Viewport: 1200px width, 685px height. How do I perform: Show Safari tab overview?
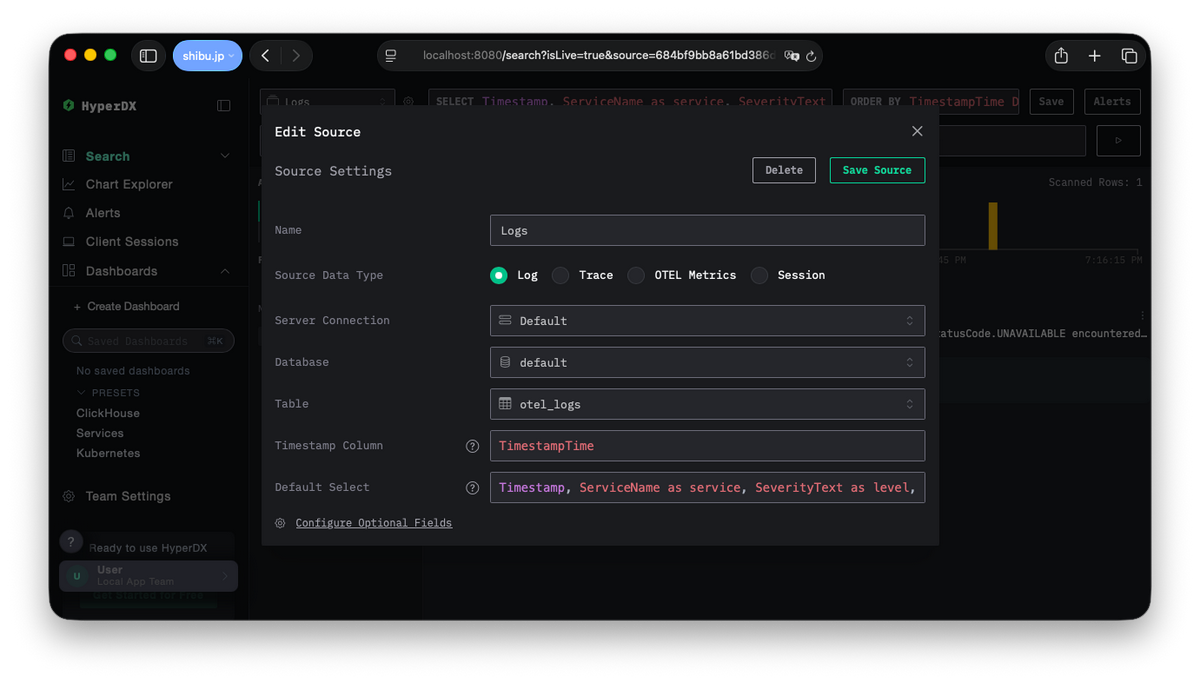pos(1129,56)
